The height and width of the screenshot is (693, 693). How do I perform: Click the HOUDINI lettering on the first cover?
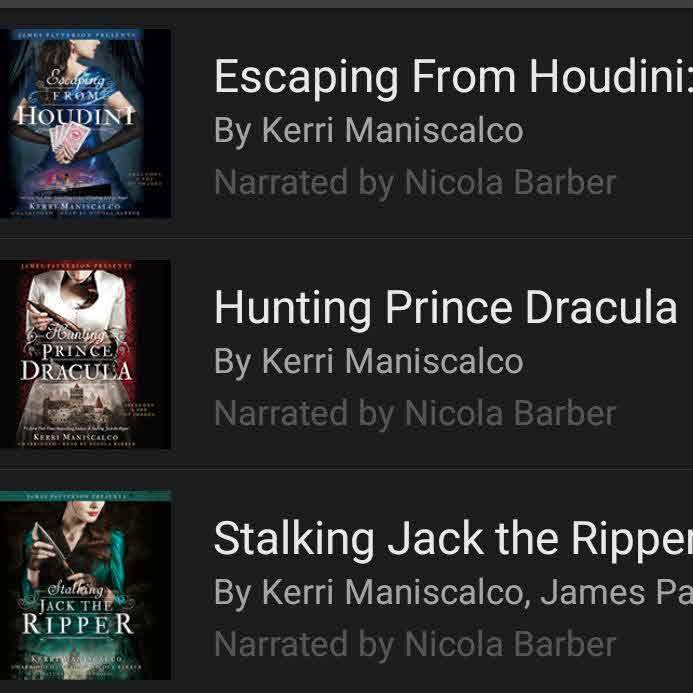74,116
